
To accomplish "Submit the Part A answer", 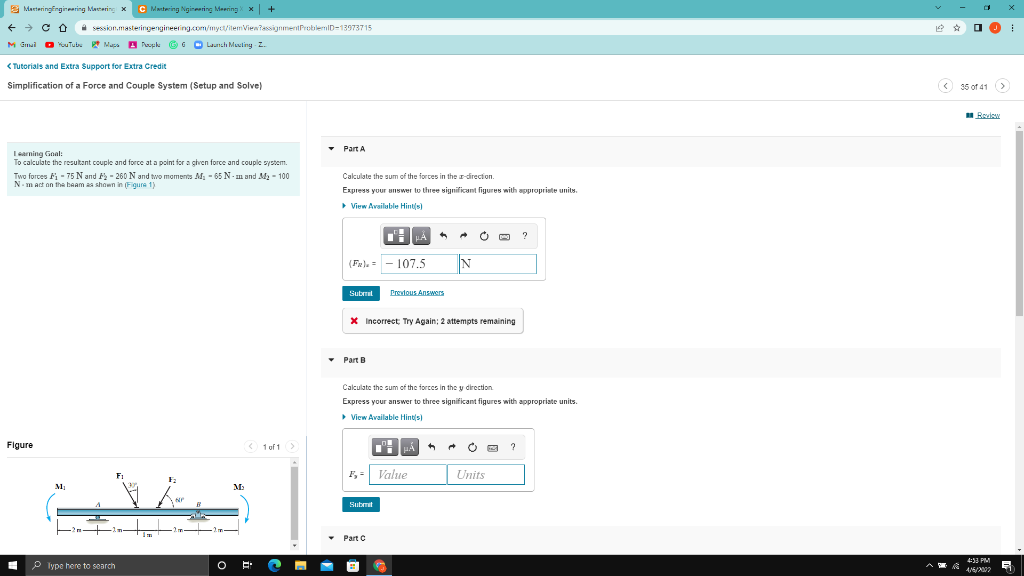I will (360, 292).
